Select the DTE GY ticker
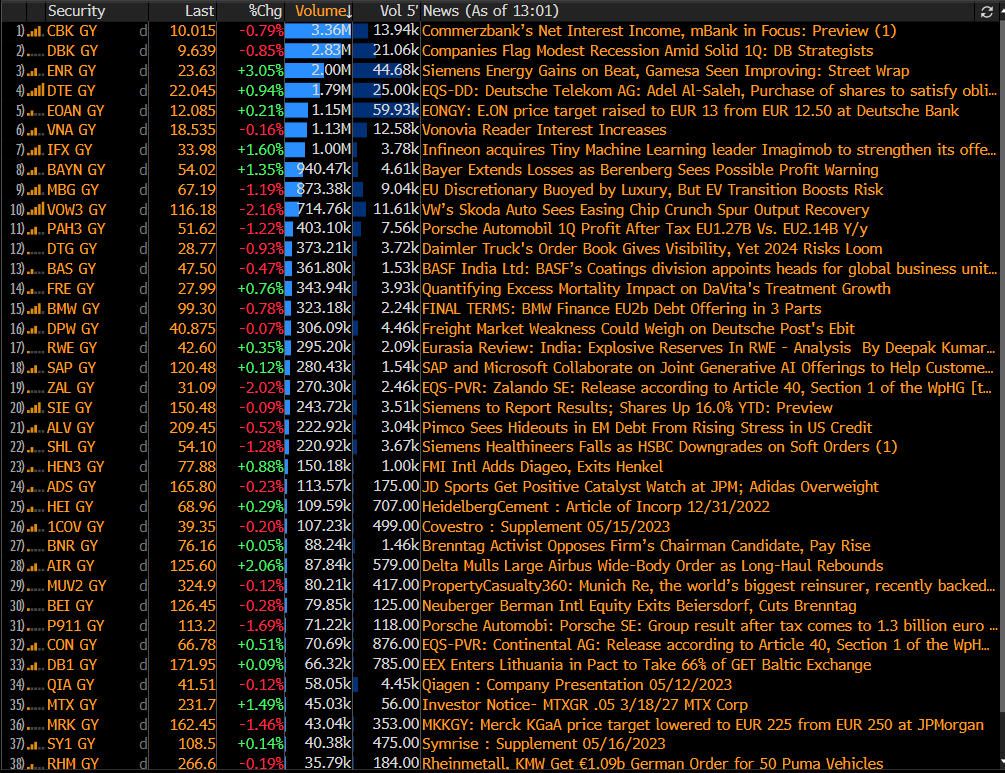The width and height of the screenshot is (1005, 773). 71,91
